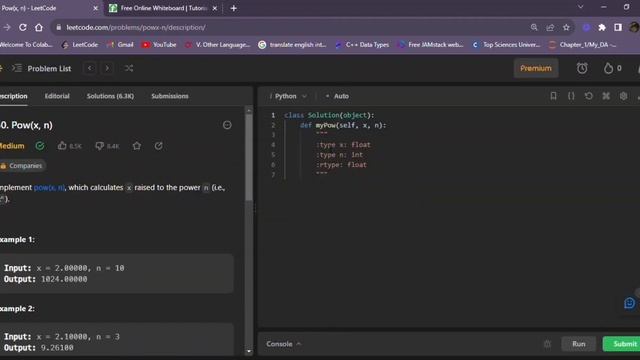The width and height of the screenshot is (640, 360).
Task: Open LeetCode bookmark in bookmarks bar
Action: pos(80,44)
